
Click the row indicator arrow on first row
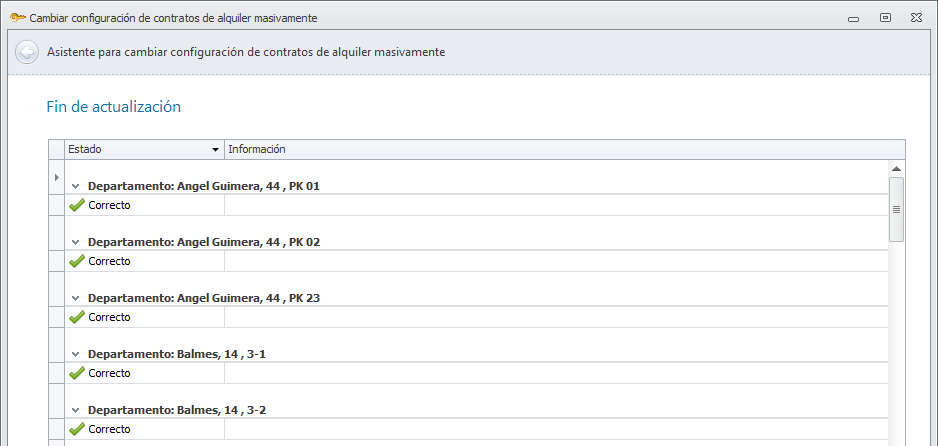pos(56,178)
